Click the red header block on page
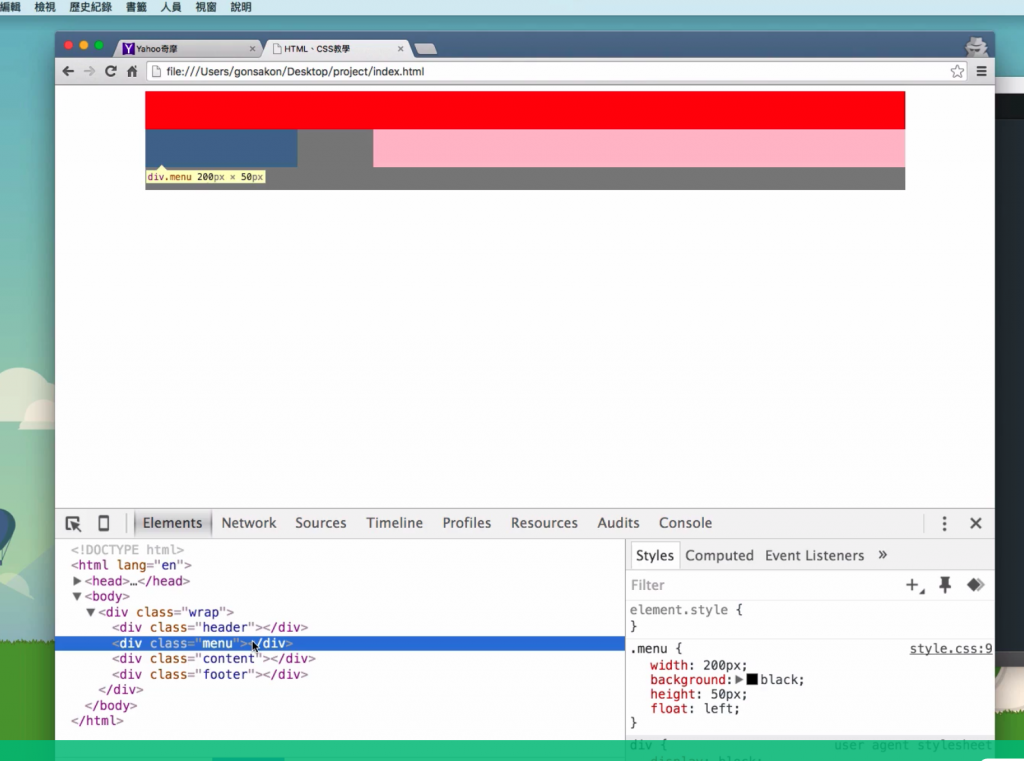Viewport: 1024px width, 761px height. [x=525, y=110]
